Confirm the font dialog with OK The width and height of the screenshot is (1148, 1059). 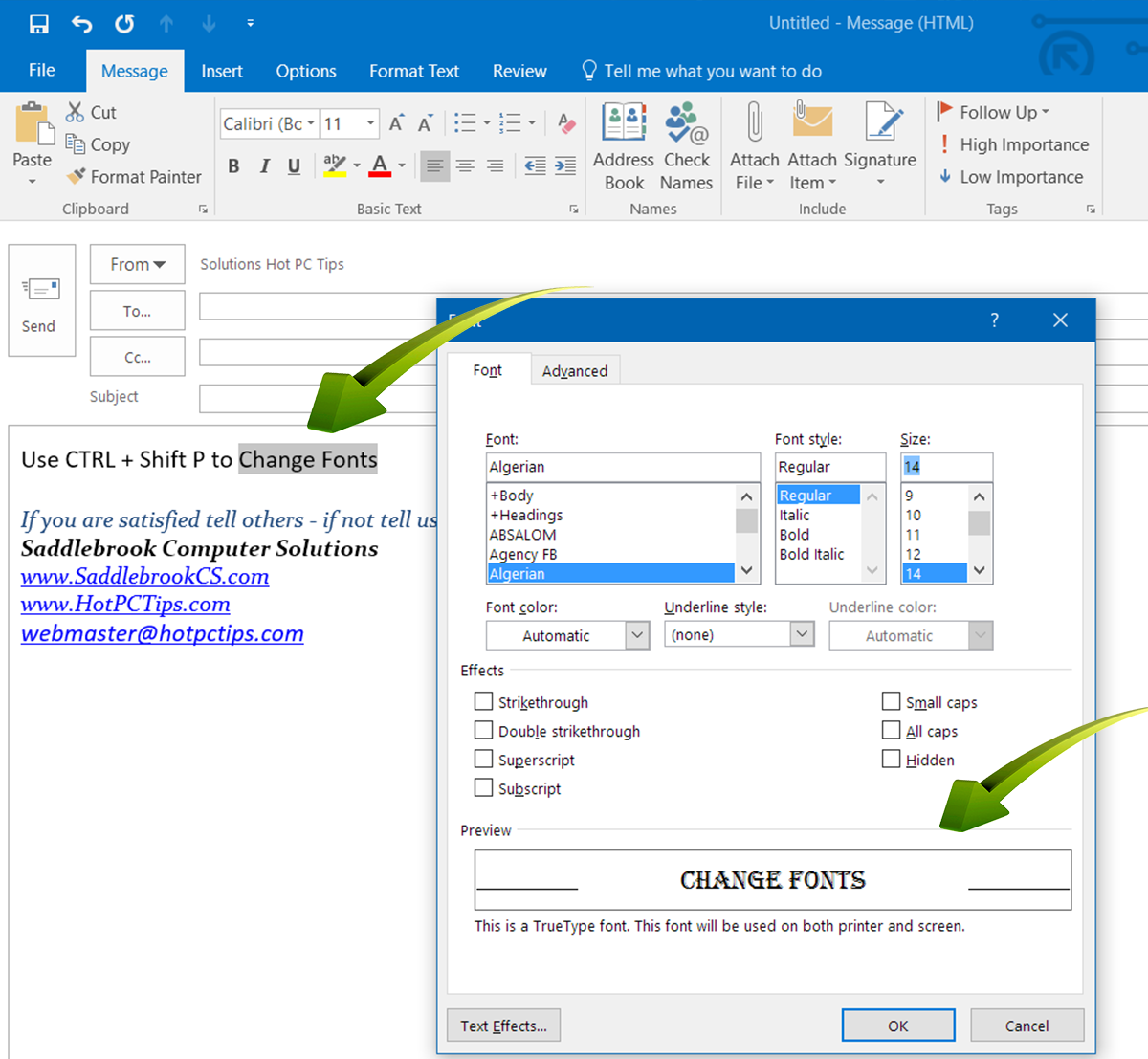(898, 1026)
